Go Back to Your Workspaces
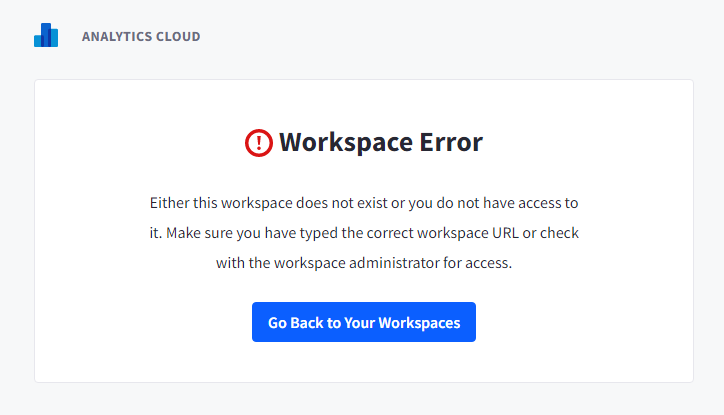The height and width of the screenshot is (415, 724). click(364, 322)
